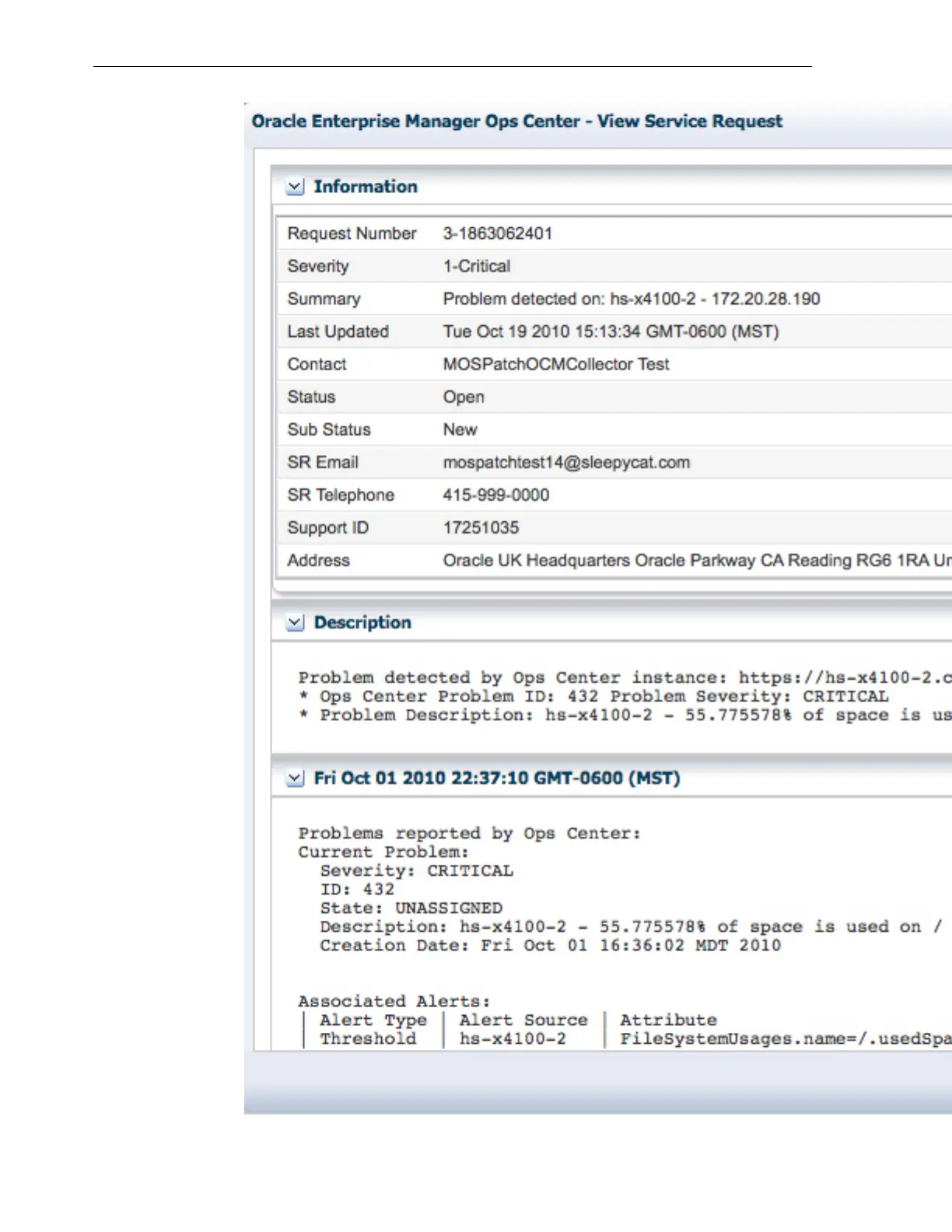Click the Last Updated label

click(x=338, y=331)
